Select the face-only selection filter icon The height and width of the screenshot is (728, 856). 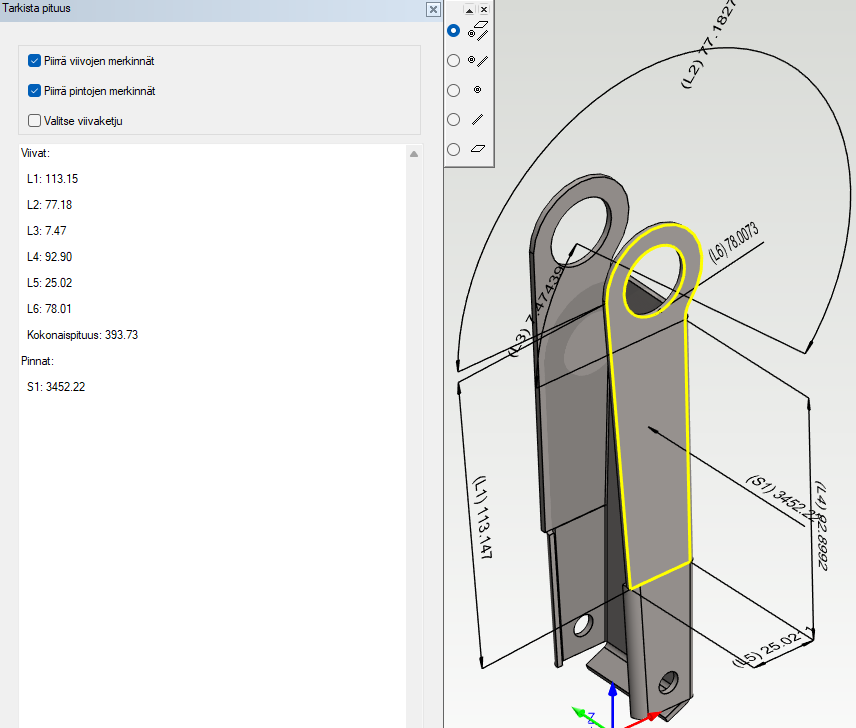(478, 149)
